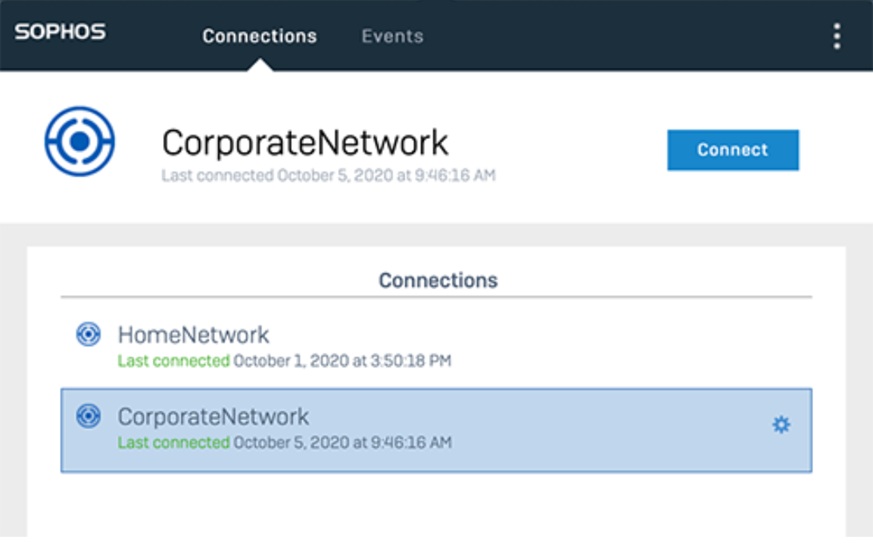Click the Sophos logo
The height and width of the screenshot is (559, 873).
click(59, 32)
